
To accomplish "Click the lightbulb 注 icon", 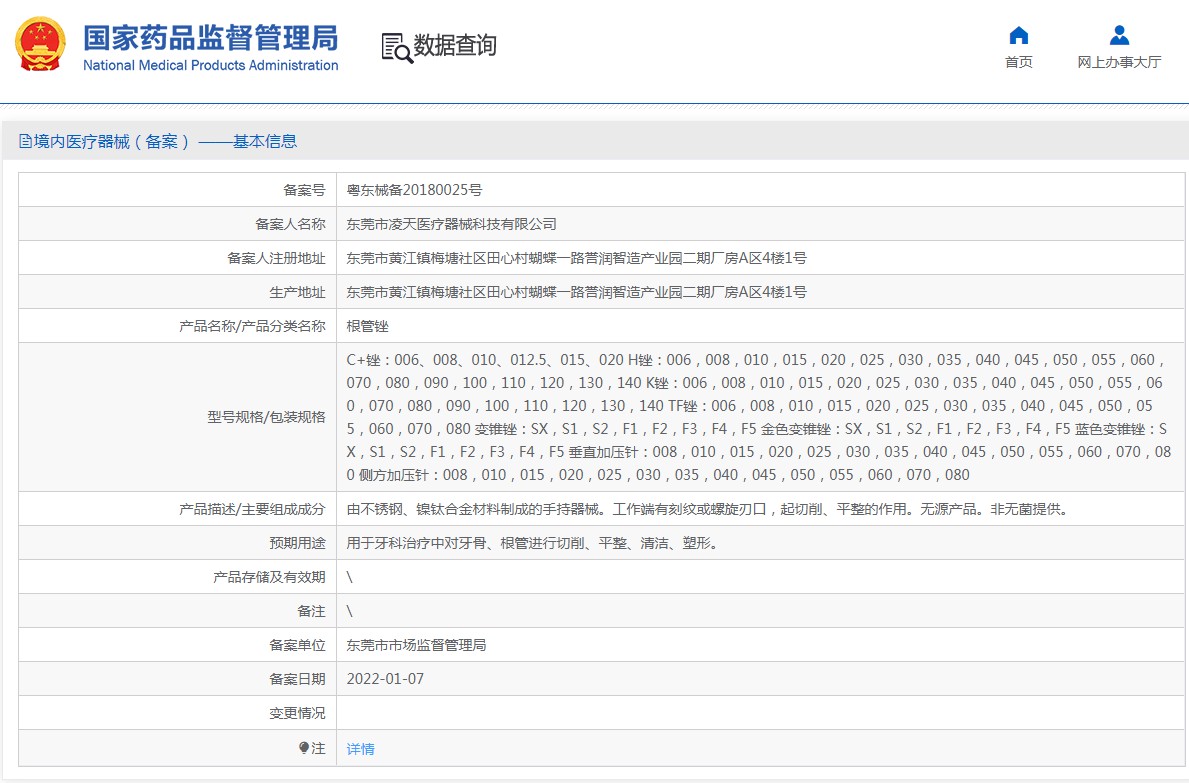I will tap(304, 748).
